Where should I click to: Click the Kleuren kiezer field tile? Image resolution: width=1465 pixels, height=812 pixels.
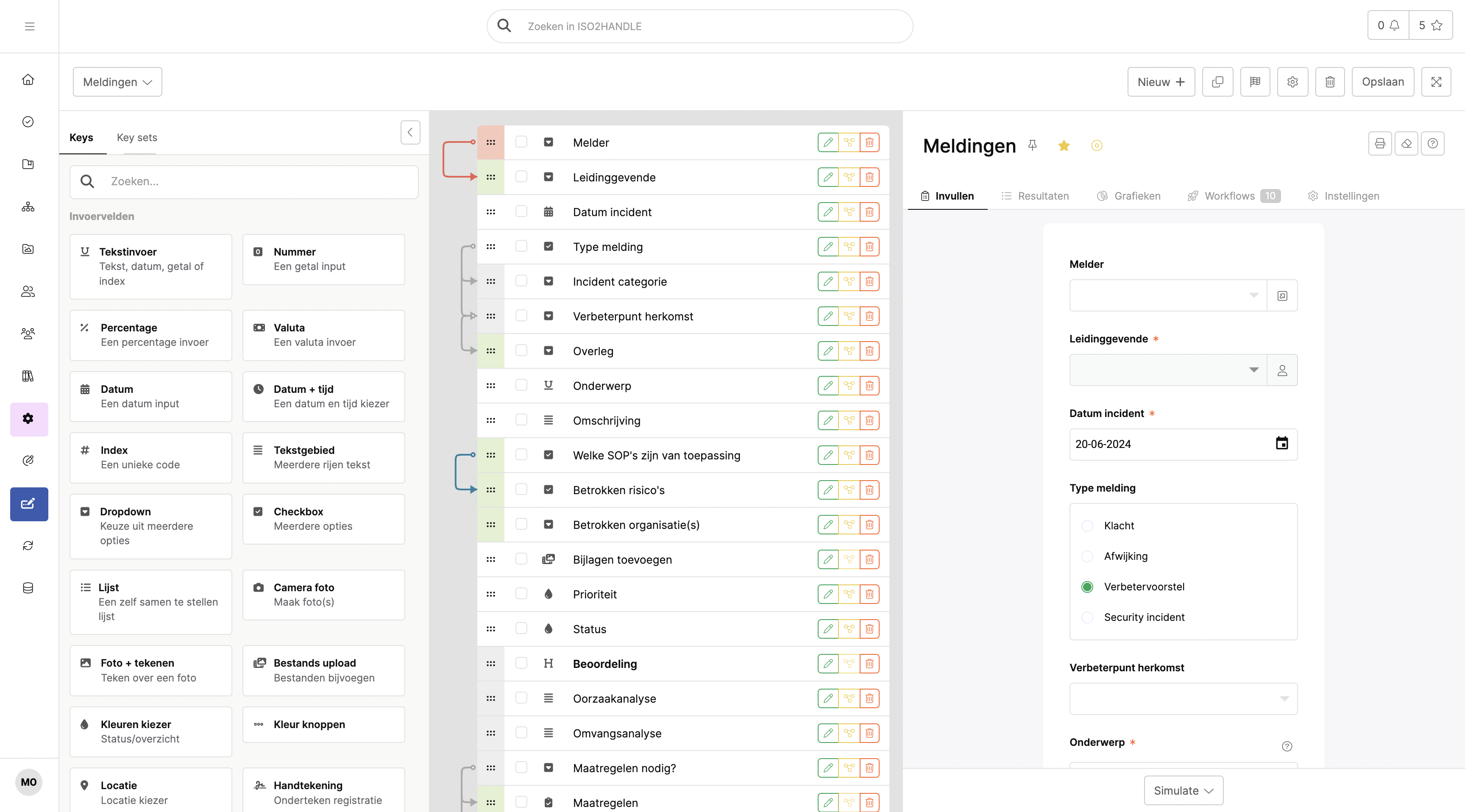tap(150, 731)
